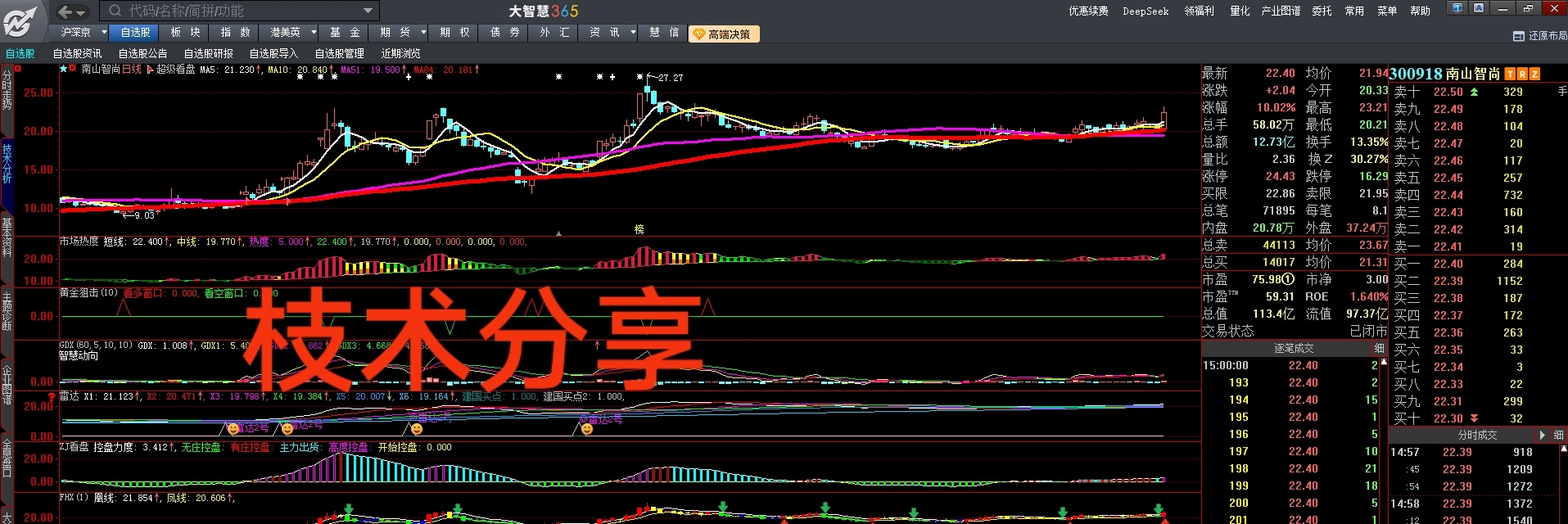
Task: Click the 'A' font icon near window controls
Action: [x=1478, y=8]
